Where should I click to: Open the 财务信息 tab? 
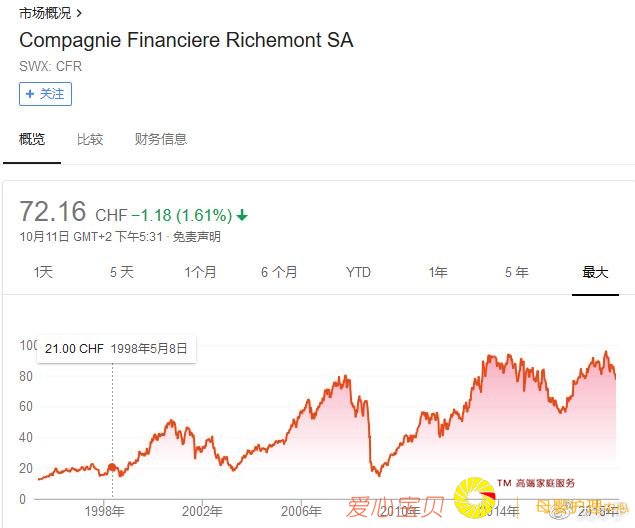[161, 139]
